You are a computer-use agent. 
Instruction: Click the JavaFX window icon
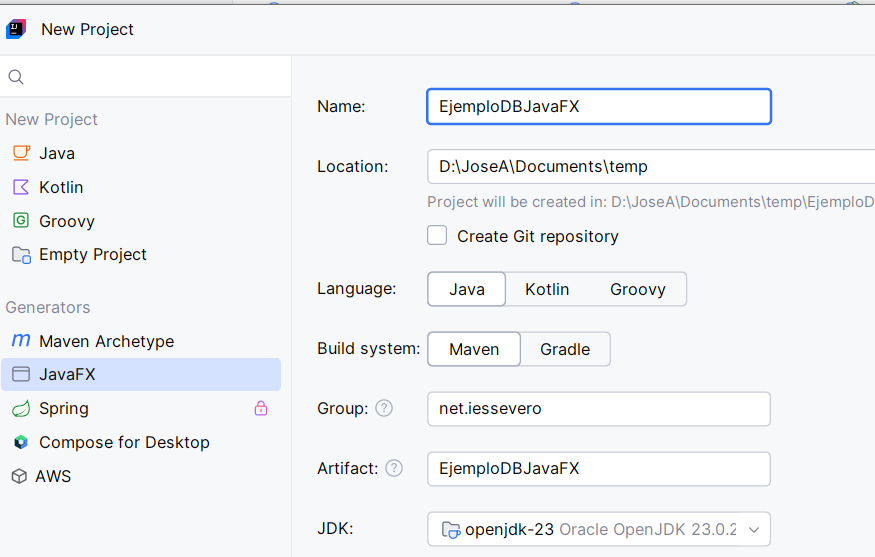[x=21, y=374]
